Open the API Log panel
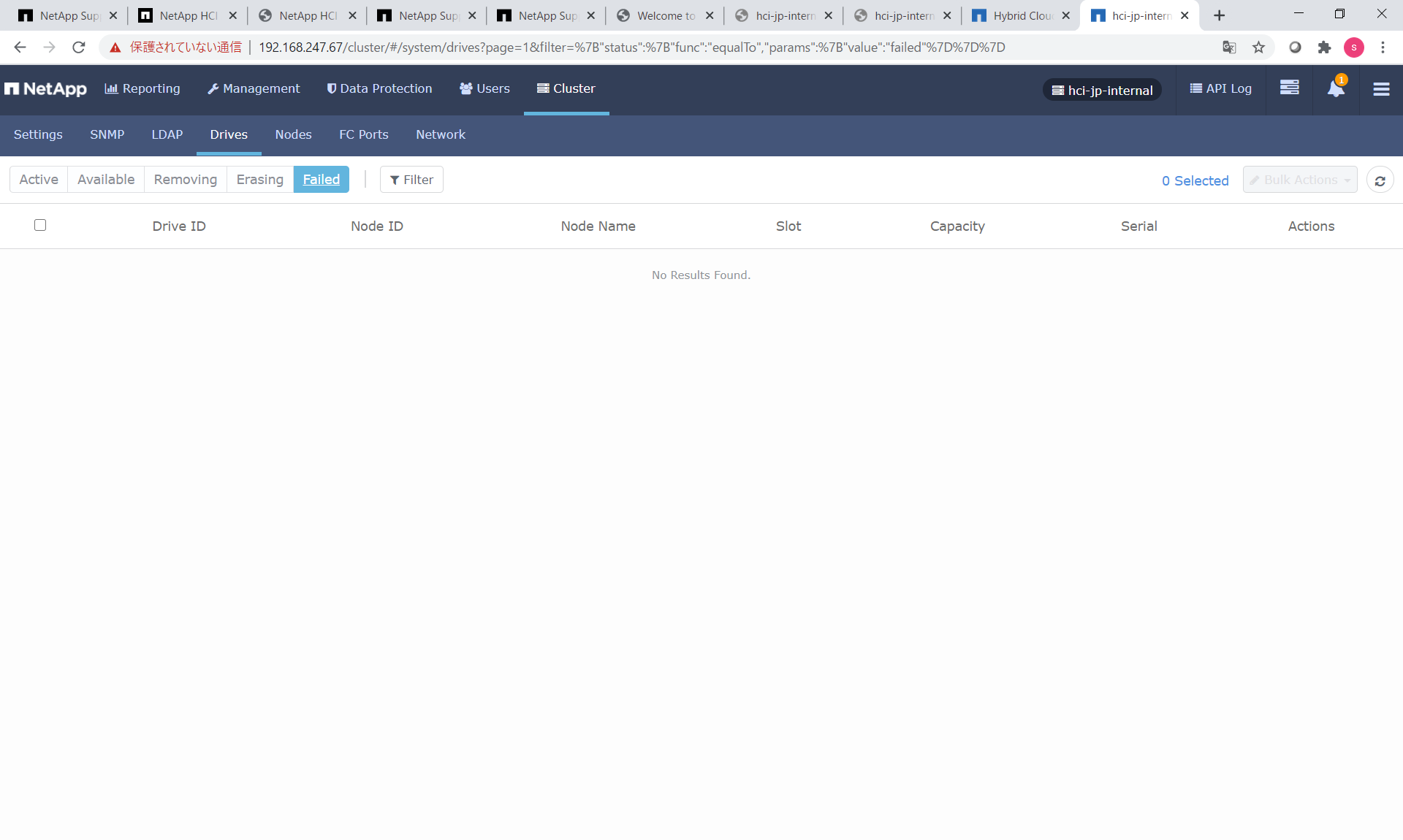 click(x=1220, y=88)
